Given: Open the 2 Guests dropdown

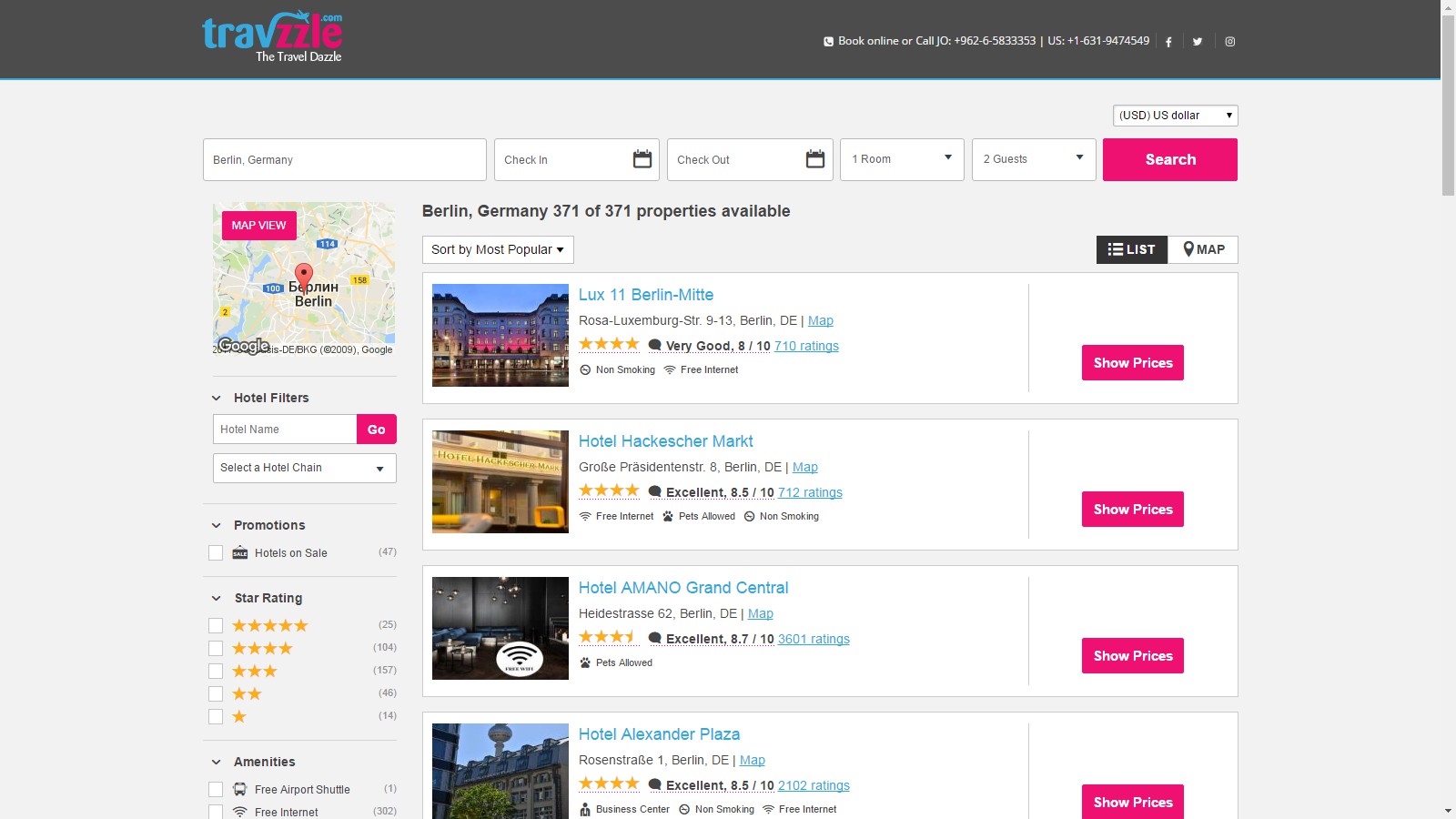Looking at the screenshot, I should pyautogui.click(x=1034, y=159).
